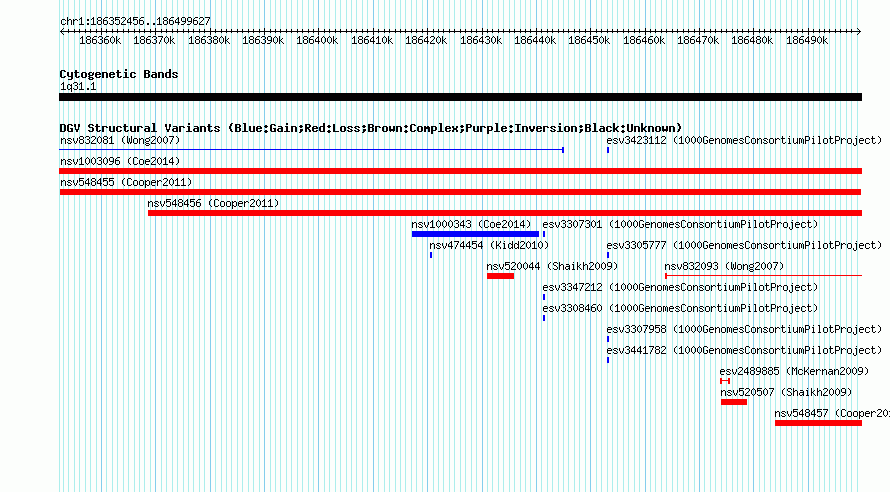Click the blue tick under esv3307958
The width and height of the screenshot is (890, 492).
[608, 339]
